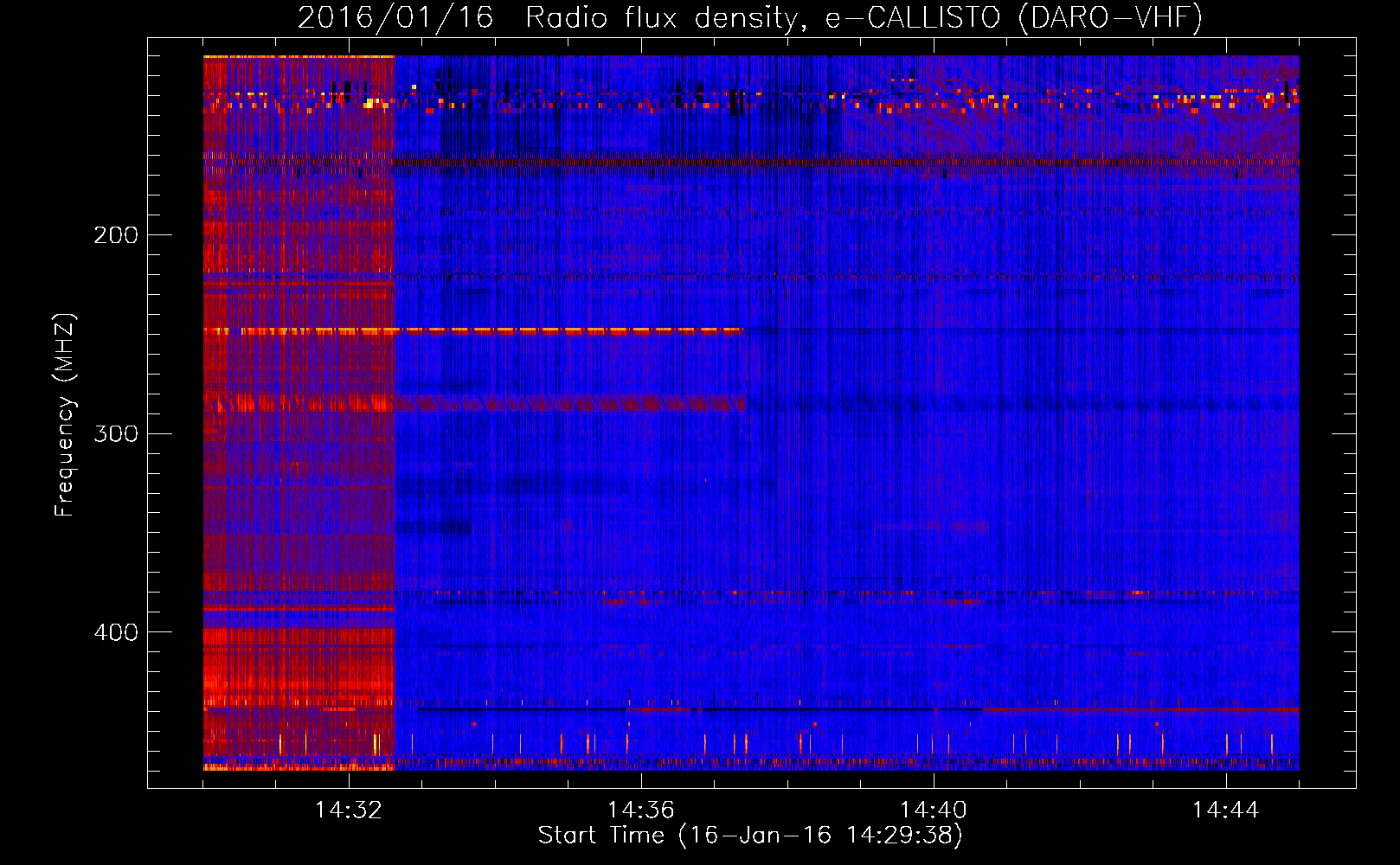
Task: Click the Frequency (MHZ) axis label
Action: coord(65,415)
